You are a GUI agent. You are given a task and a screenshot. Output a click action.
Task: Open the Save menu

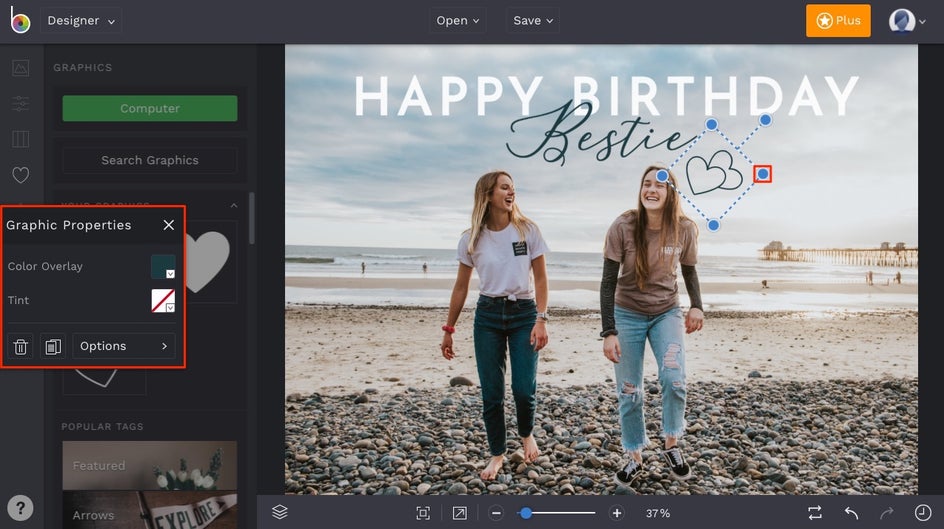tap(533, 21)
